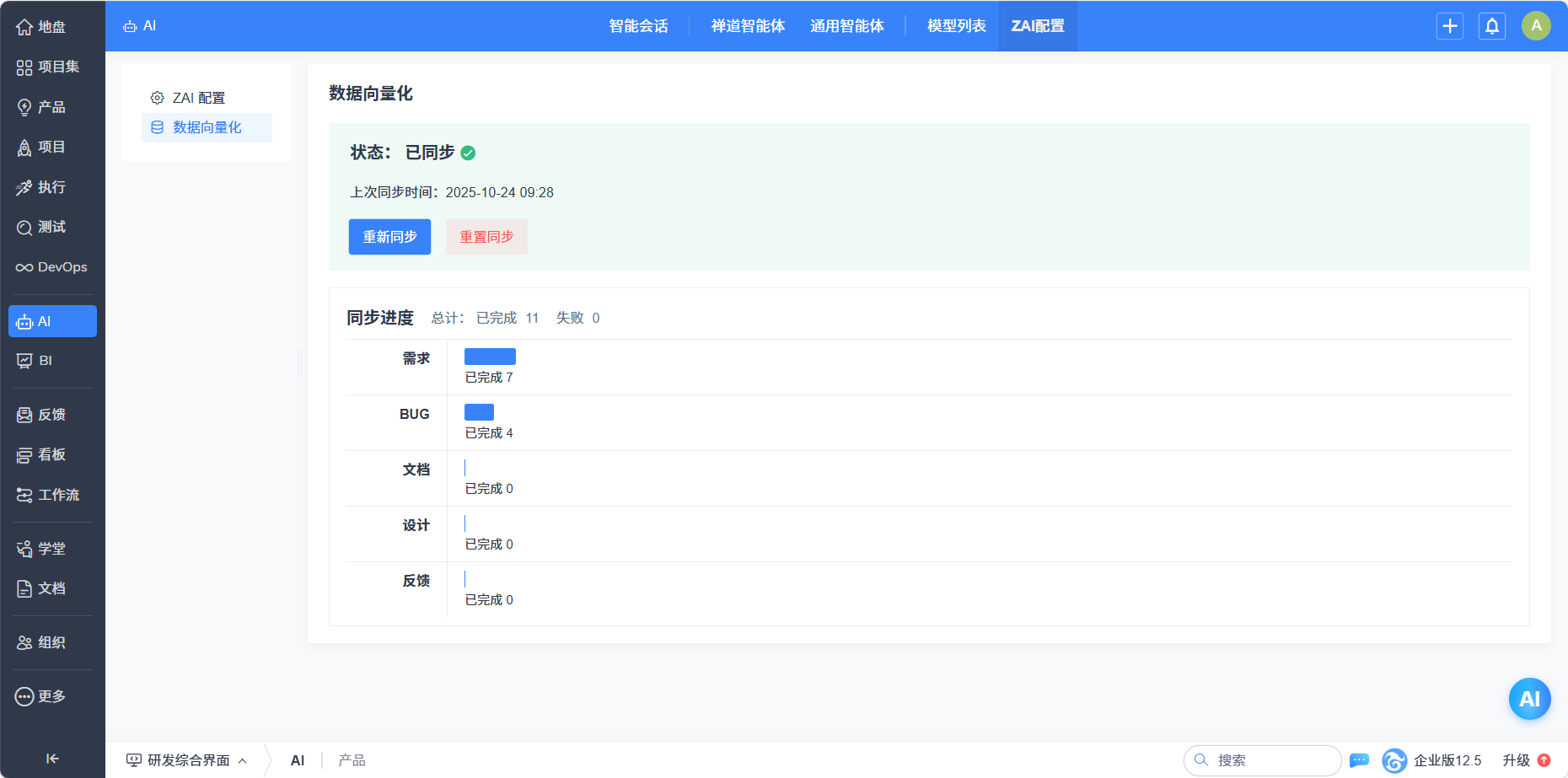Screen dimensions: 1568x778
Task: Click the upgrade arrow icon in footer
Action: pos(1544,760)
